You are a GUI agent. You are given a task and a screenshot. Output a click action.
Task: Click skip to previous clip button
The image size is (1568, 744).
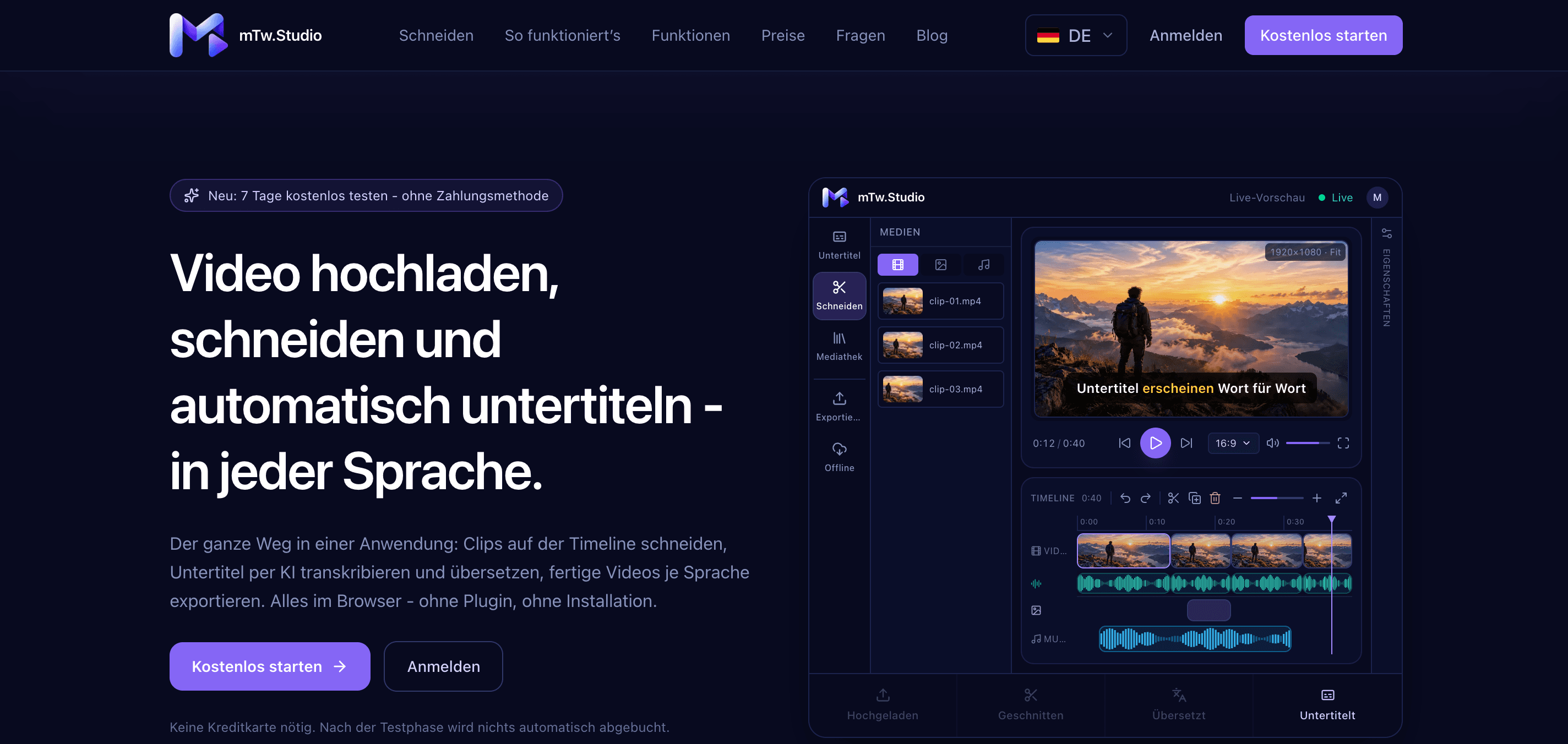(1124, 443)
